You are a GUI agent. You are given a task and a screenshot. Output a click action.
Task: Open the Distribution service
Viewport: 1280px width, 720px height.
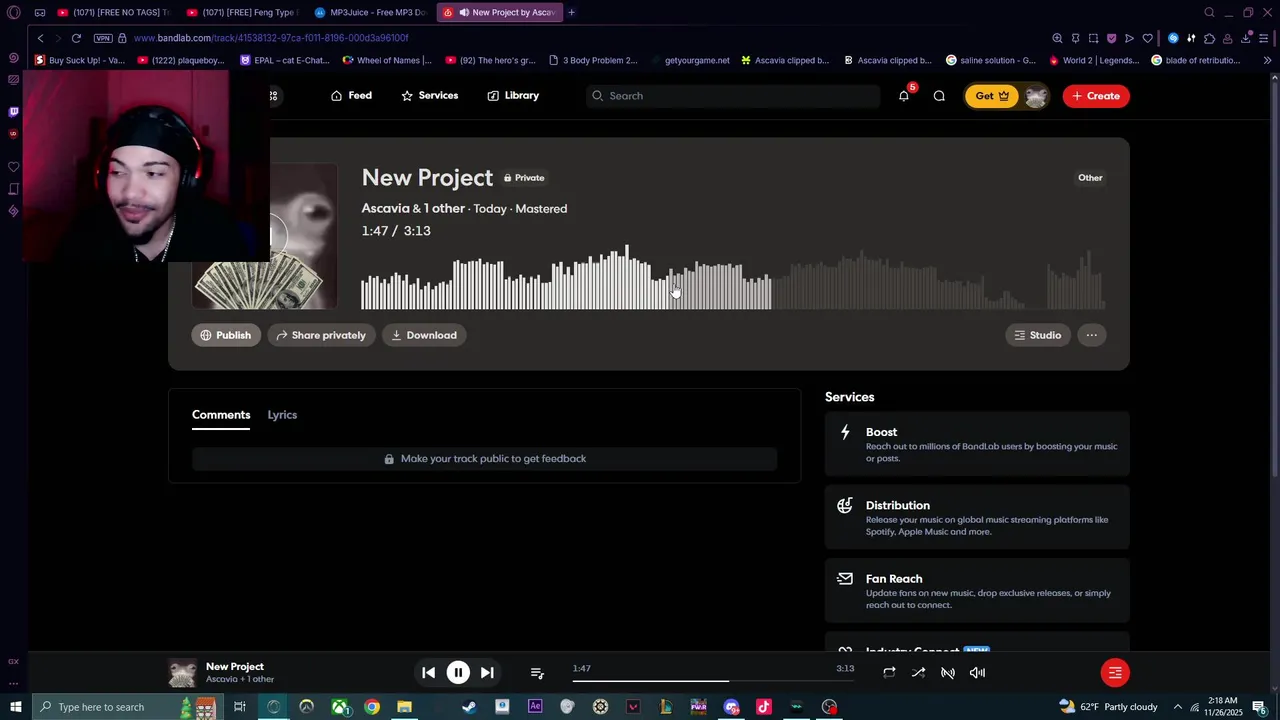click(977, 518)
